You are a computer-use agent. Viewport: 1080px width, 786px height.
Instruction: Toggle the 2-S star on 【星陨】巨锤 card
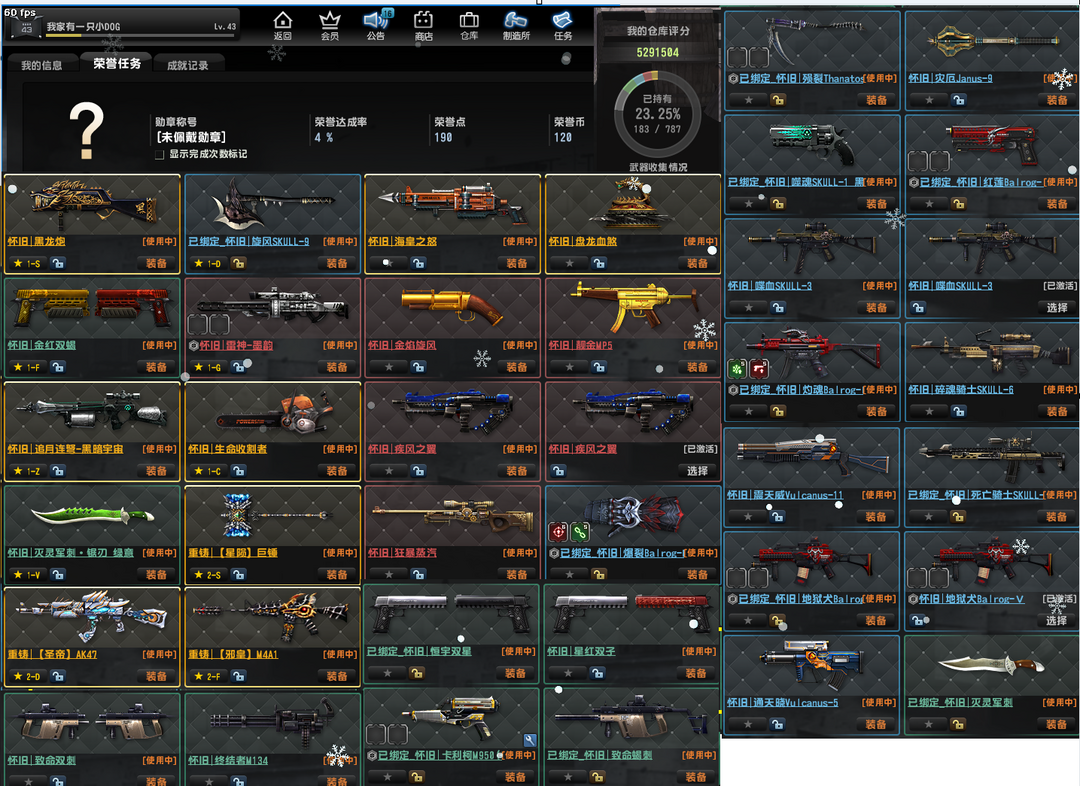[x=207, y=575]
